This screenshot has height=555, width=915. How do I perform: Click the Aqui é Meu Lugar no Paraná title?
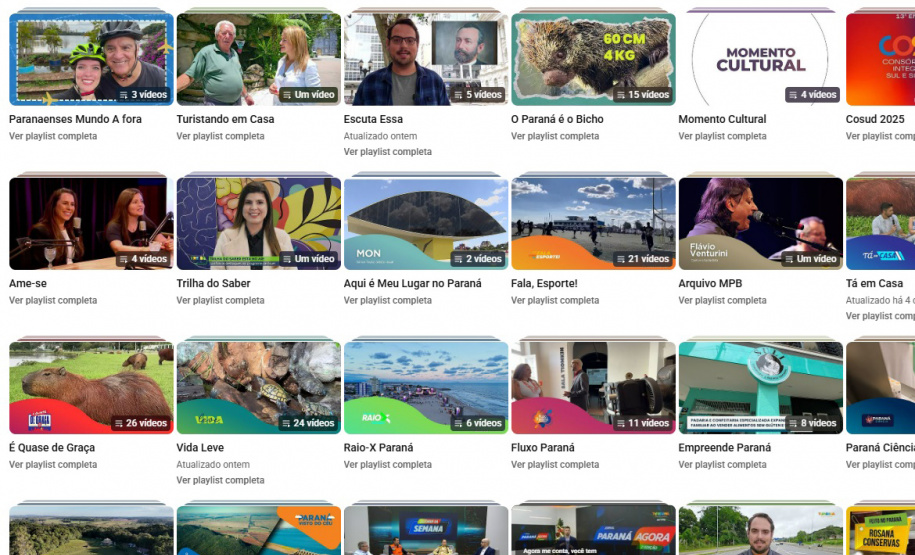point(413,284)
